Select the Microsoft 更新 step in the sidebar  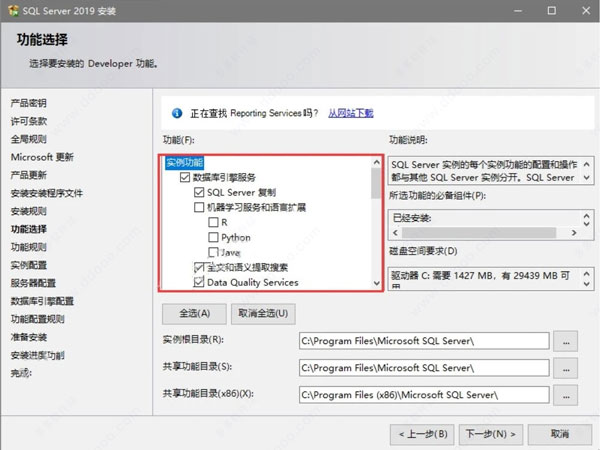tap(42, 157)
